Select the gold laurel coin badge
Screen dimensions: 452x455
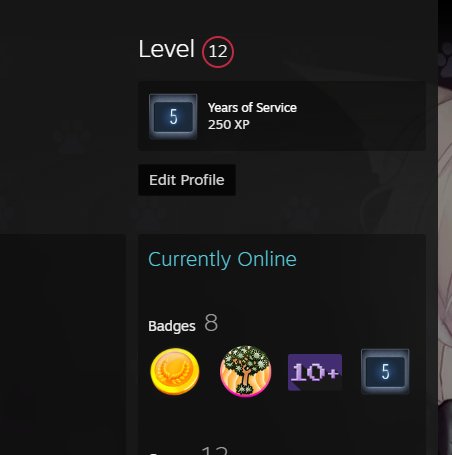pyautogui.click(x=175, y=371)
